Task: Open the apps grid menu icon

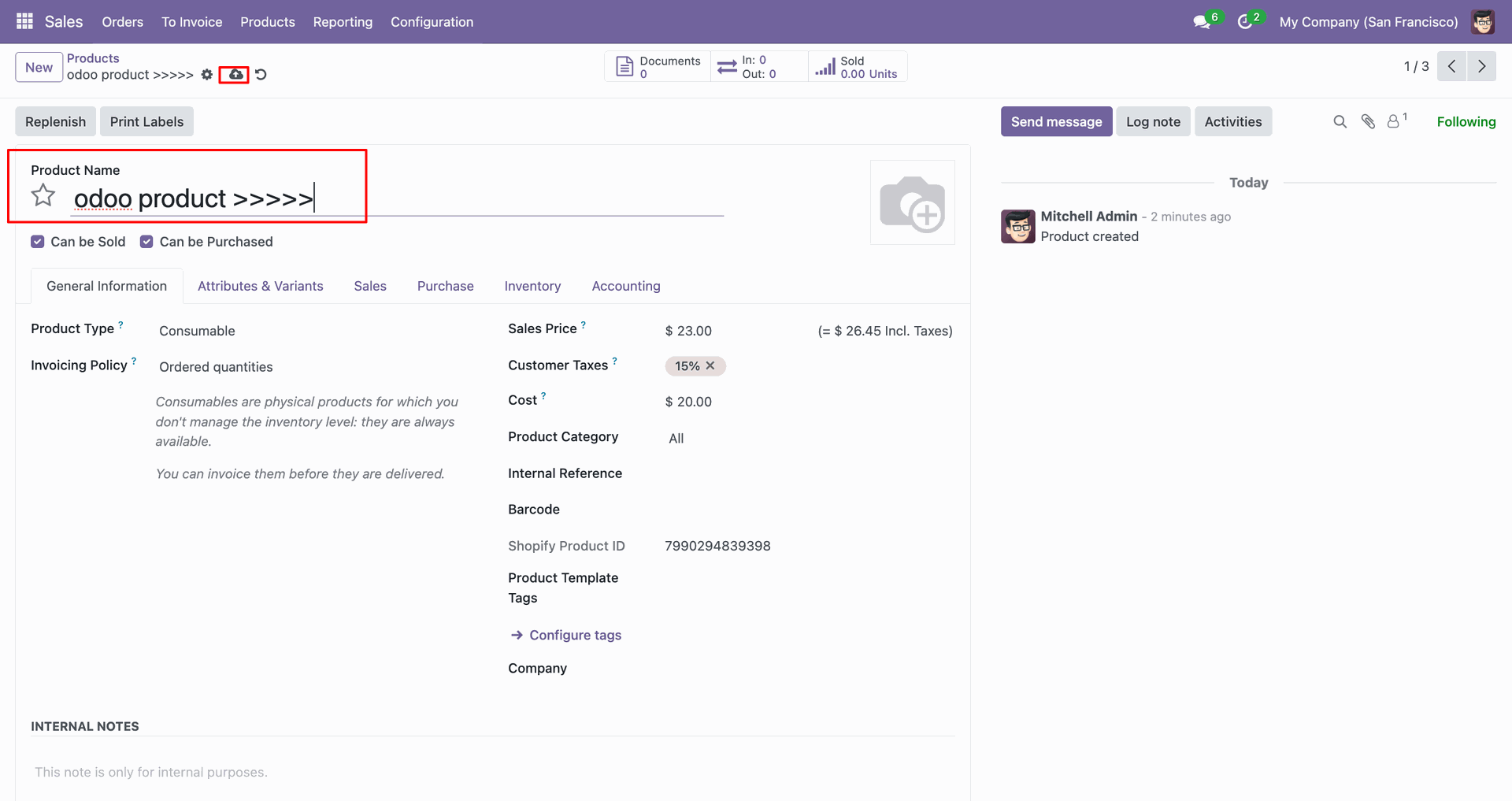Action: [24, 21]
